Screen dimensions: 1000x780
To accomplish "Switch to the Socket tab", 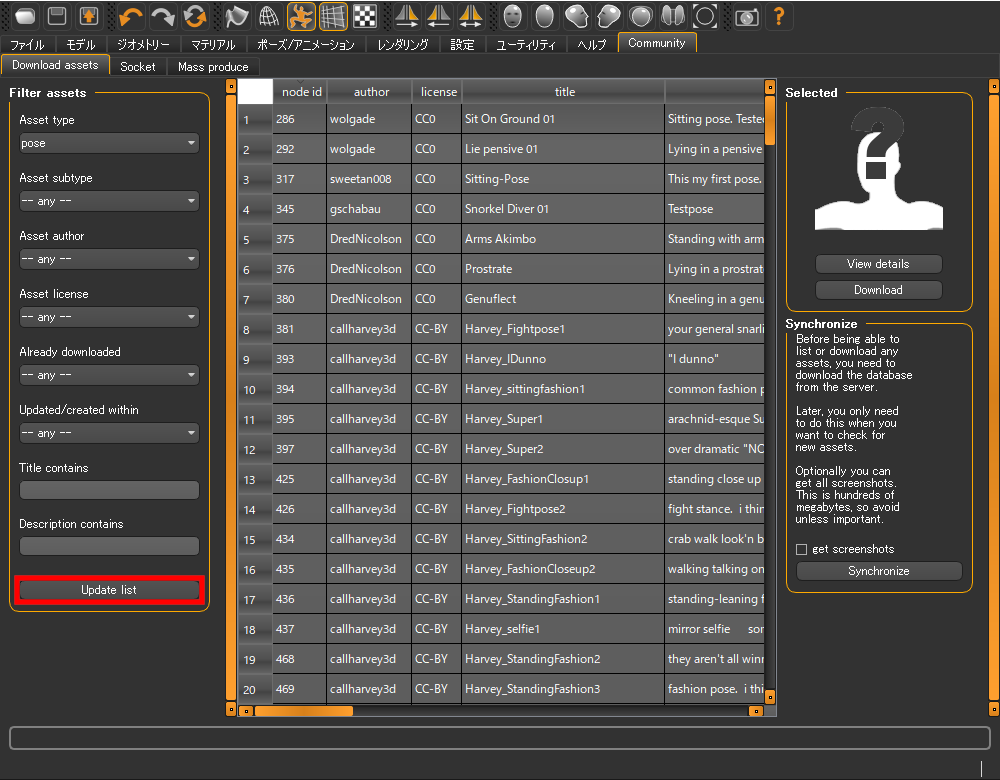I will 138,66.
